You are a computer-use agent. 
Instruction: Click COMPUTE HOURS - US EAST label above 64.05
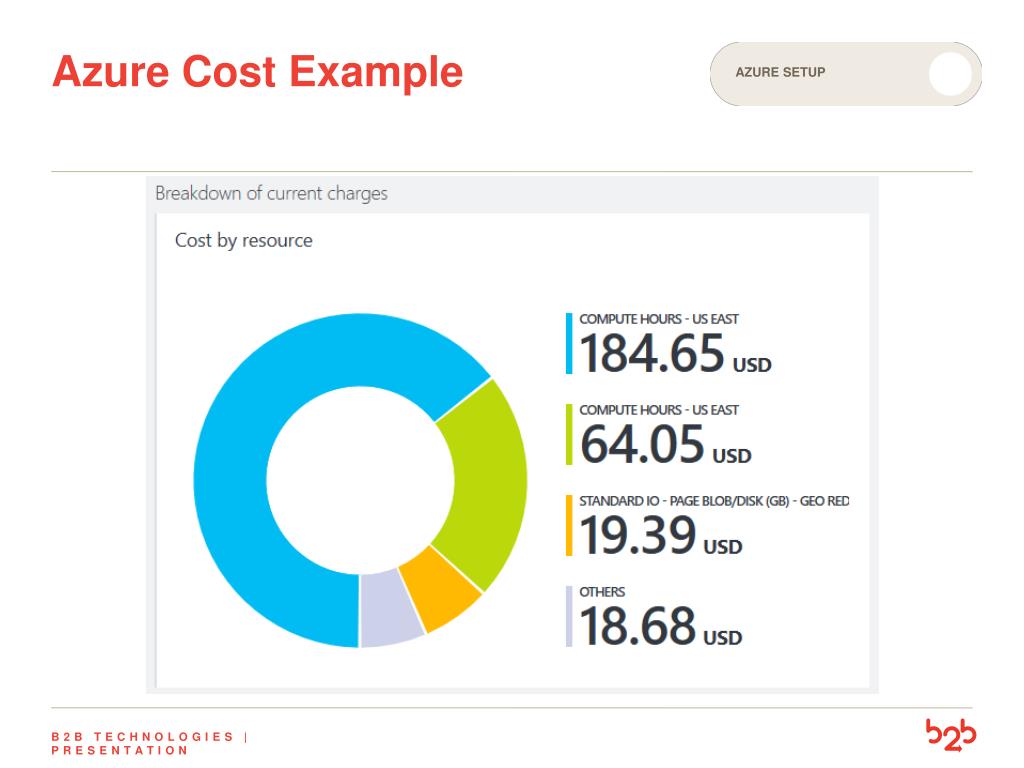(x=659, y=409)
